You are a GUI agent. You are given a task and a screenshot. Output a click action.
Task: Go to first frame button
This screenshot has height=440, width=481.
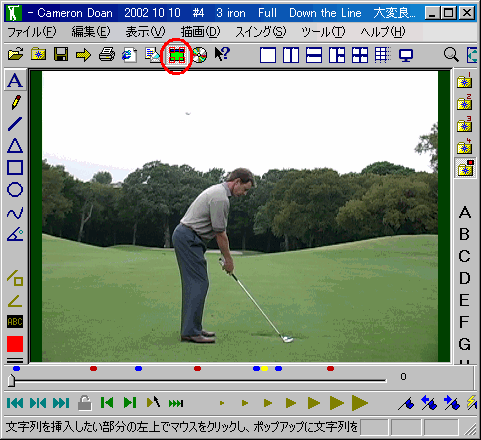[x=15, y=403]
